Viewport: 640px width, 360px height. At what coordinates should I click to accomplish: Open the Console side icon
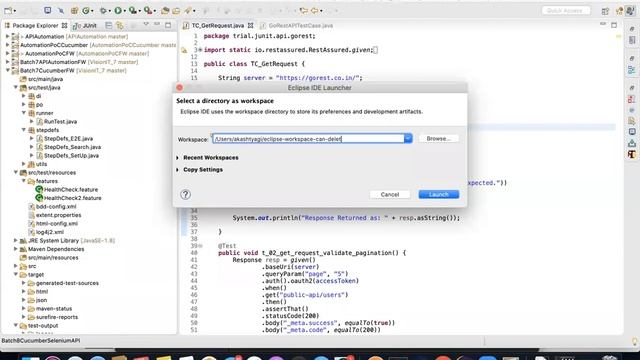click(x=632, y=132)
